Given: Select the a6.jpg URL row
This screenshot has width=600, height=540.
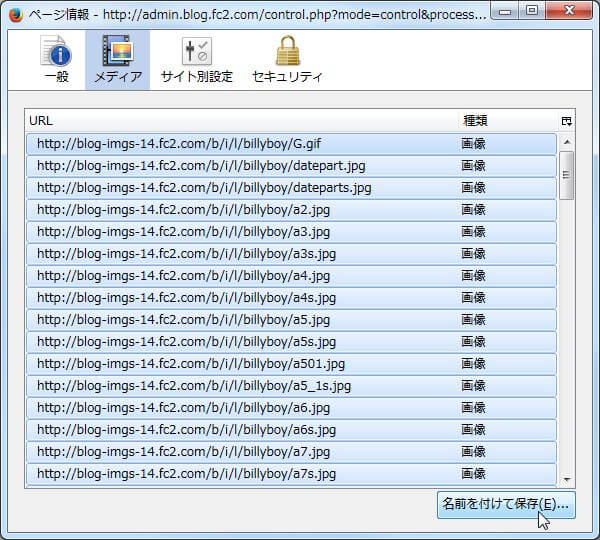Looking at the screenshot, I should pyautogui.click(x=291, y=408).
